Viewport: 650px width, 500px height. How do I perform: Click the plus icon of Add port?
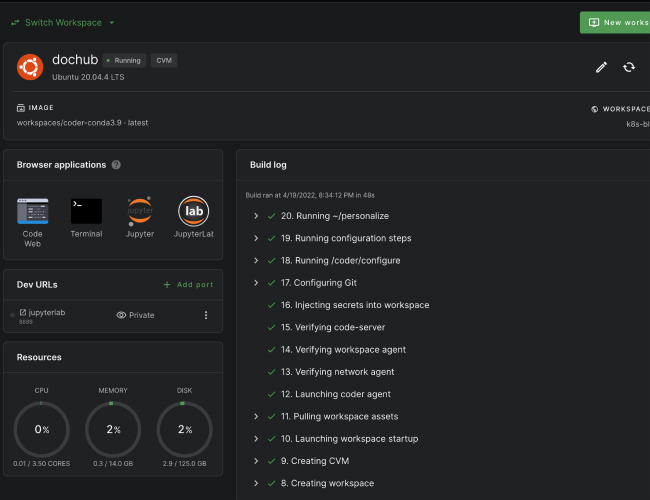167,284
